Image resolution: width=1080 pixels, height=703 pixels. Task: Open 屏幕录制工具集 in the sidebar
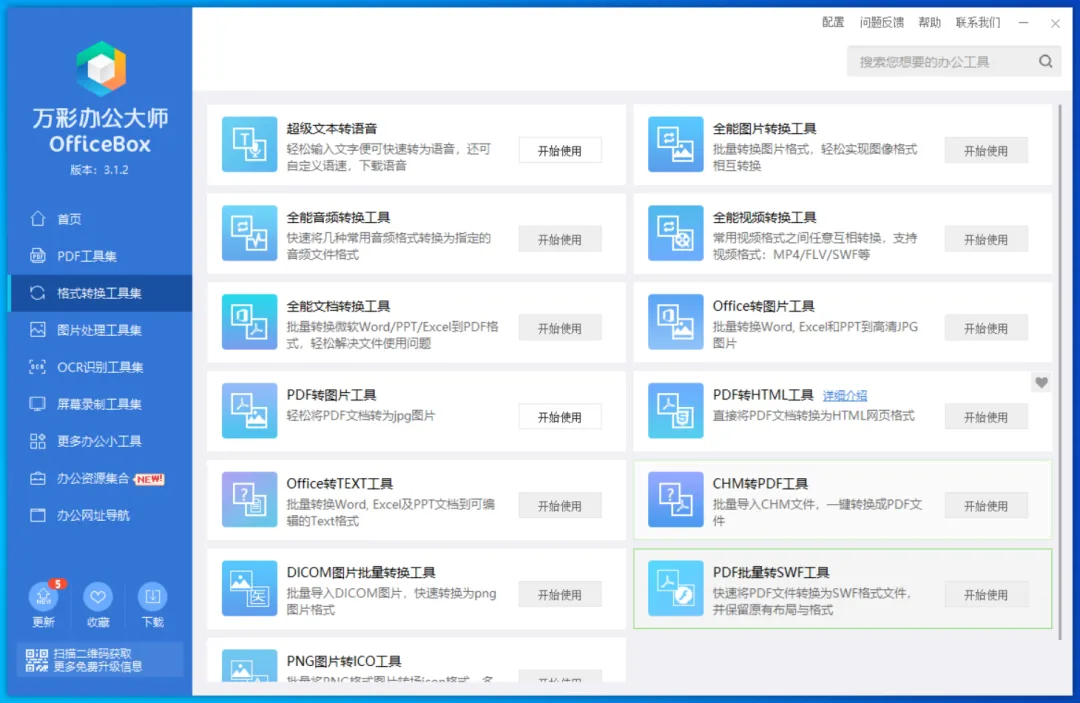(x=100, y=404)
